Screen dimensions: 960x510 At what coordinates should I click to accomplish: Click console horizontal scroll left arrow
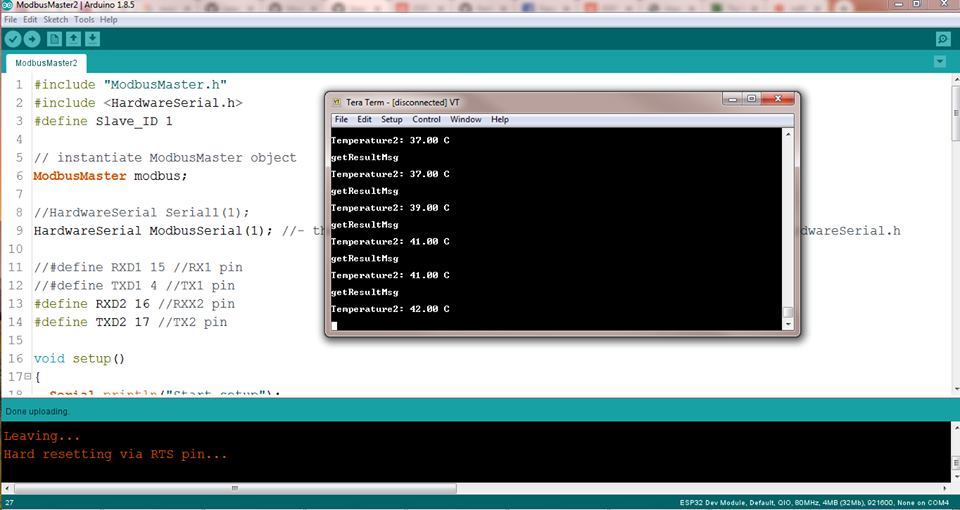[x=6, y=489]
